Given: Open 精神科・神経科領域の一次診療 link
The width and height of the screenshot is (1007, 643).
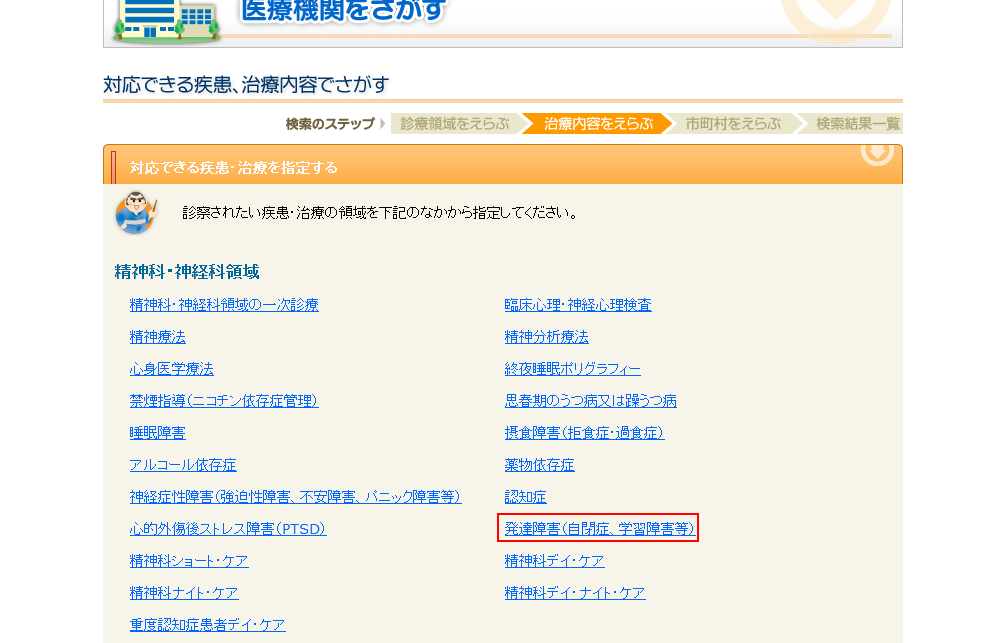Looking at the screenshot, I should click(x=224, y=304).
